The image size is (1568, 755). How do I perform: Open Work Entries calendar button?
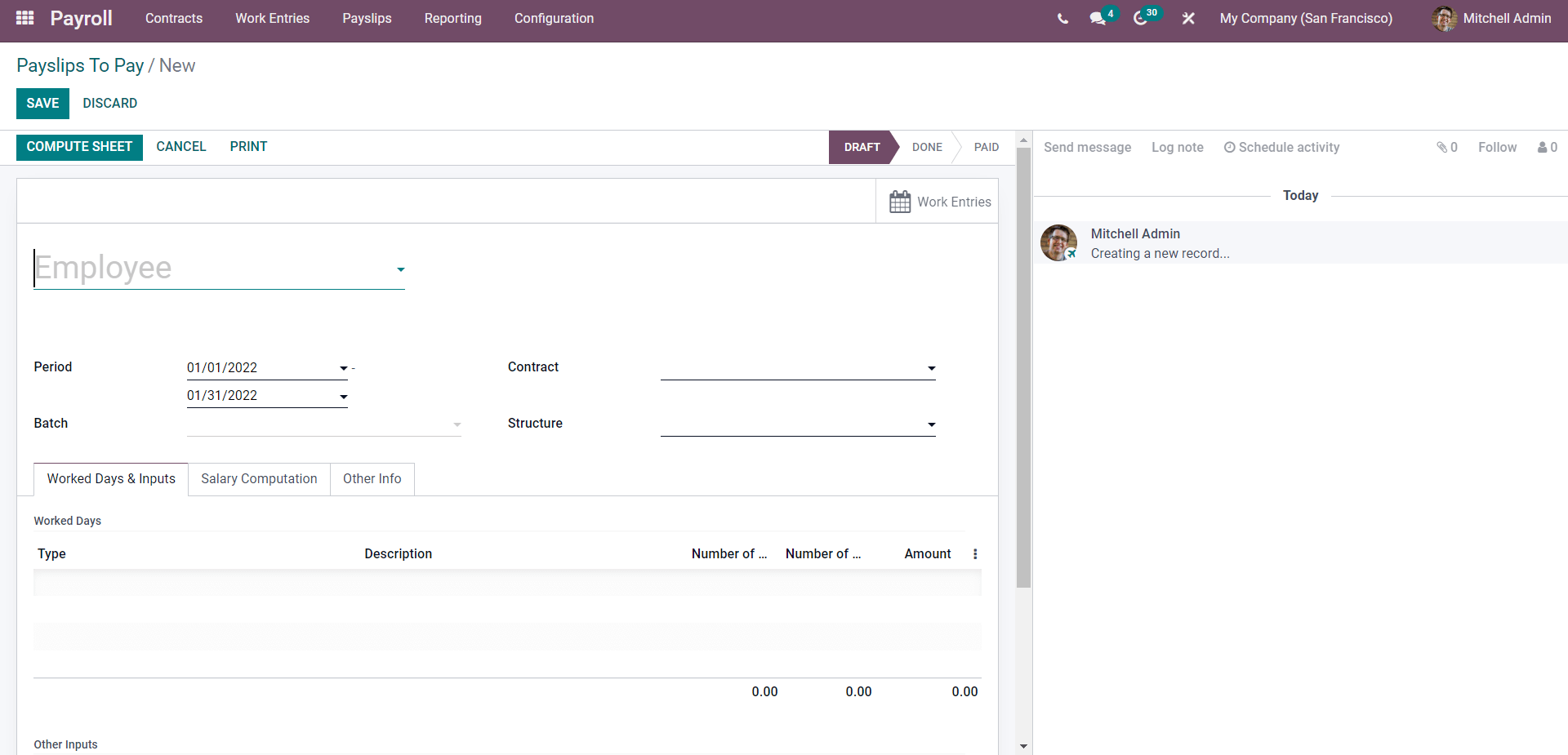(939, 202)
